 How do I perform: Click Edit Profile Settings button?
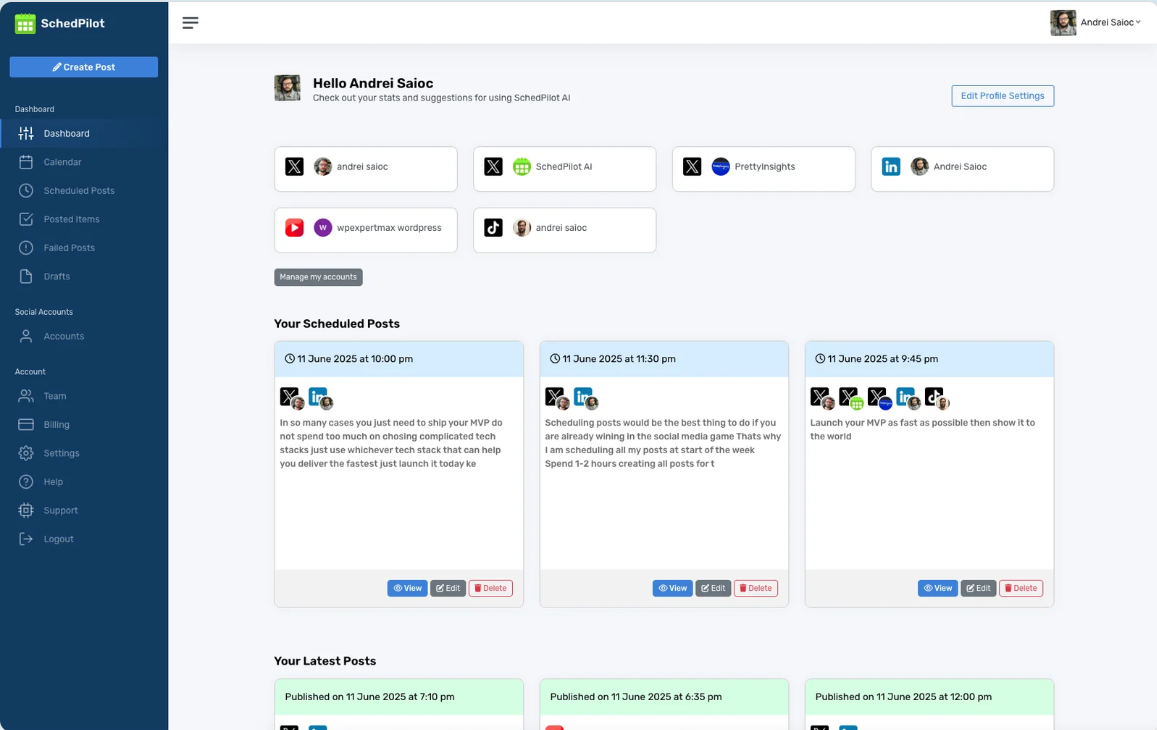pyautogui.click(x=1002, y=96)
